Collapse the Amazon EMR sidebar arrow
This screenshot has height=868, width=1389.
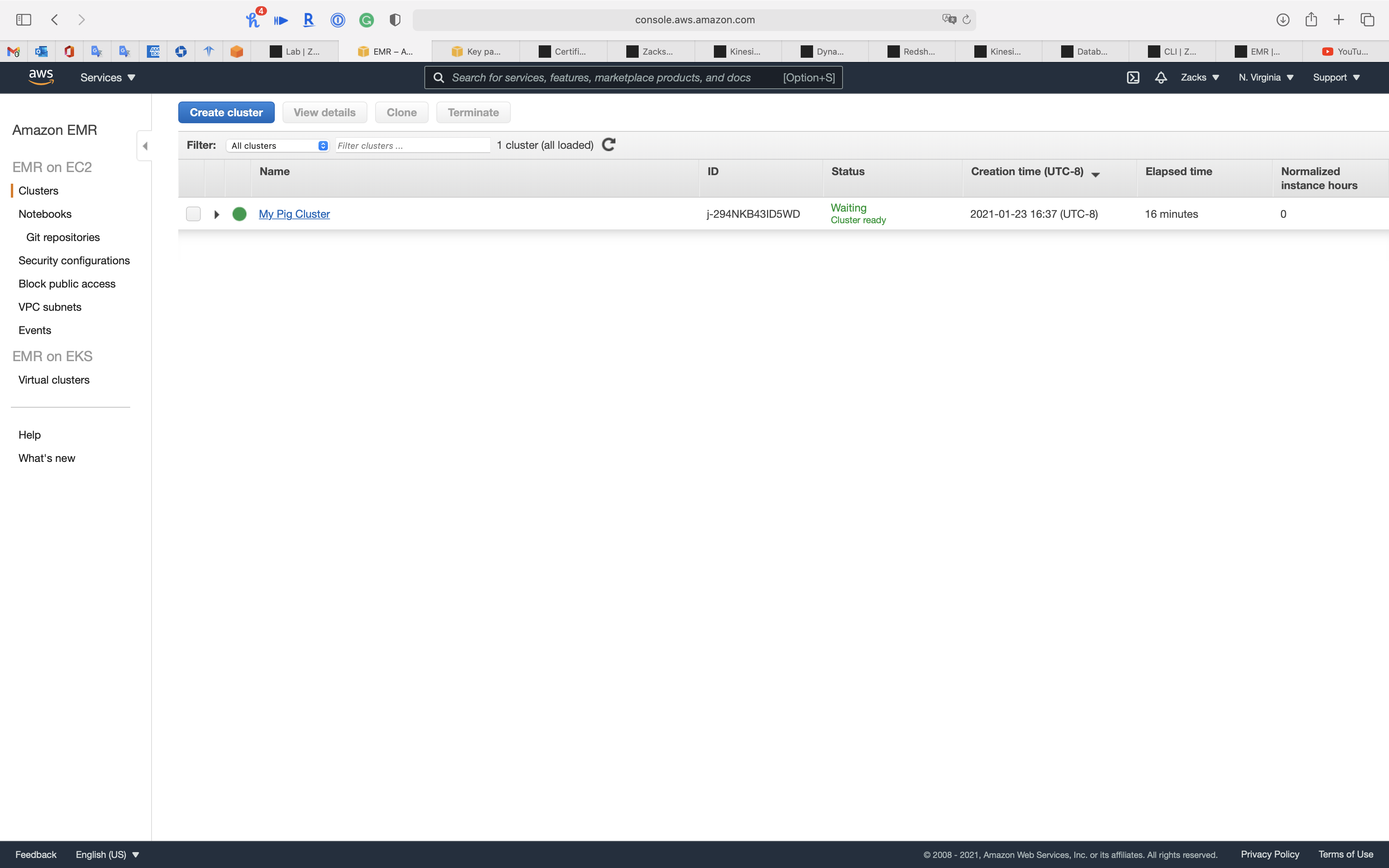[145, 146]
